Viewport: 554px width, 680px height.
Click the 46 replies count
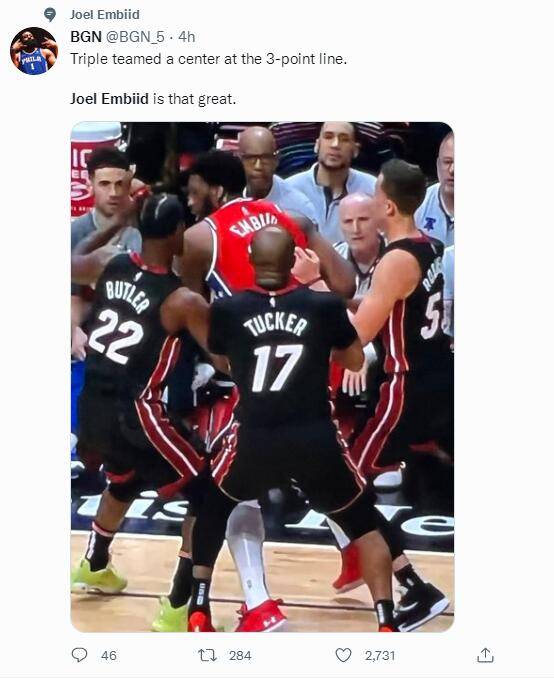click(x=108, y=655)
